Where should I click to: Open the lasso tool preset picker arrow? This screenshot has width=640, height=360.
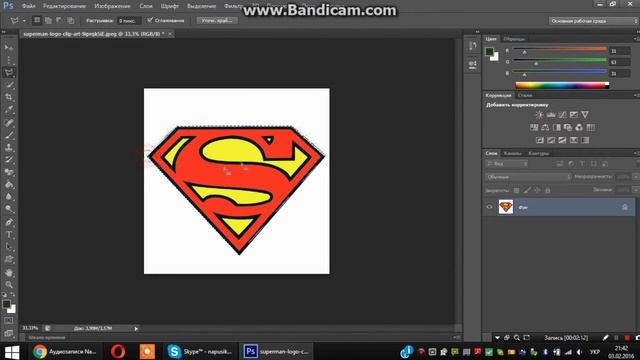pos(24,20)
